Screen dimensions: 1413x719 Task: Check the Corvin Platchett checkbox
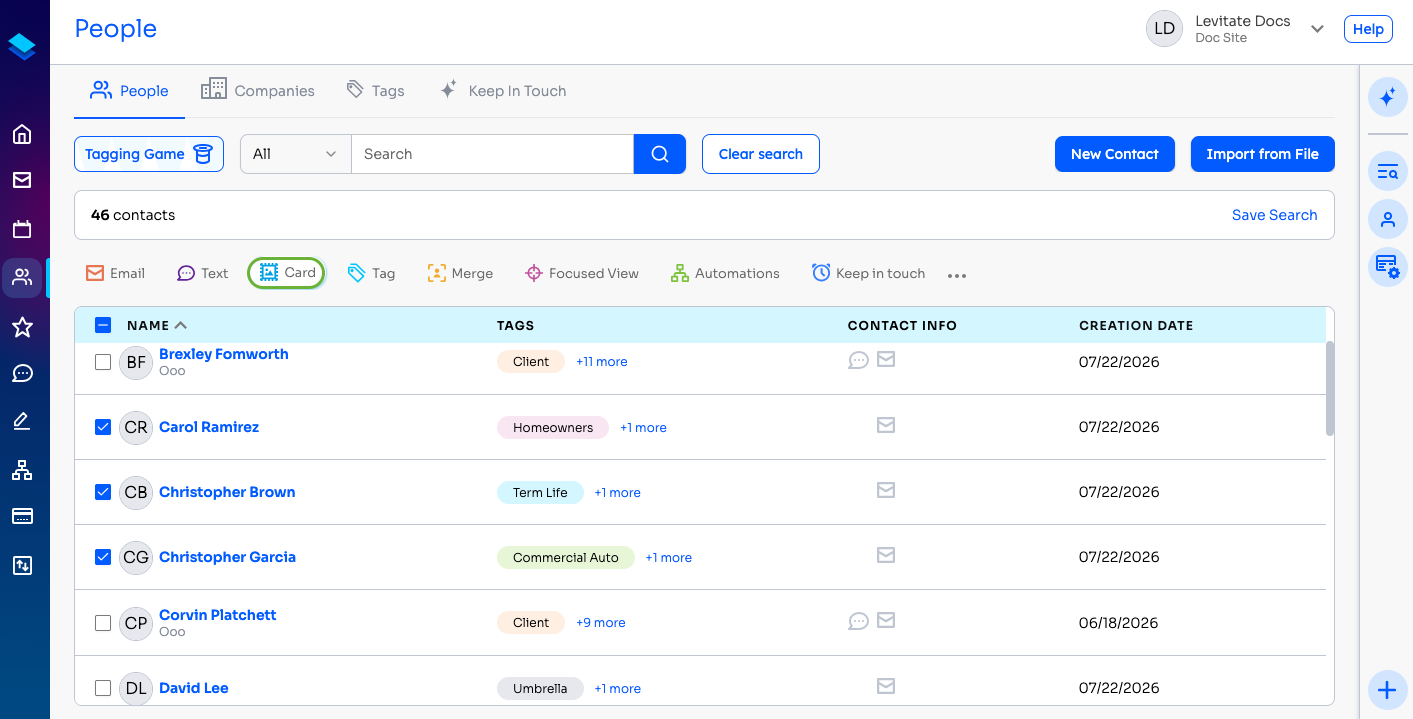coord(103,623)
